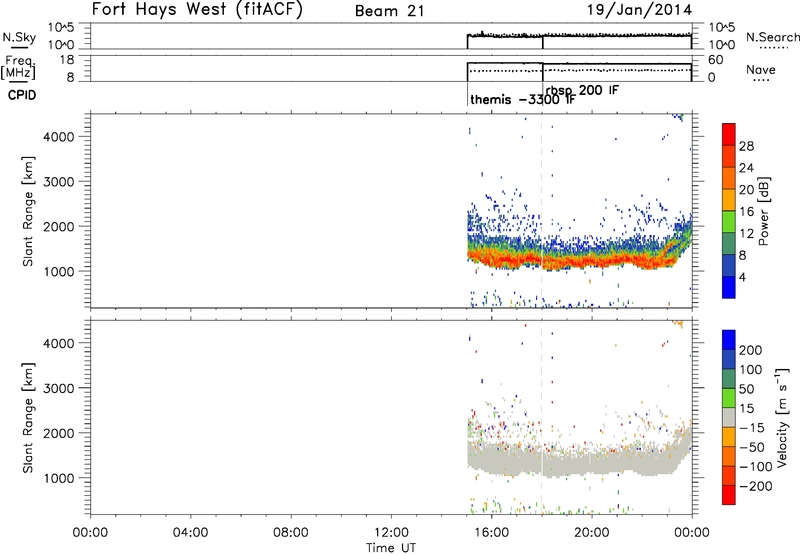Click the 08:00 time tick label
Viewport: 800px width, 554px height.
290,533
